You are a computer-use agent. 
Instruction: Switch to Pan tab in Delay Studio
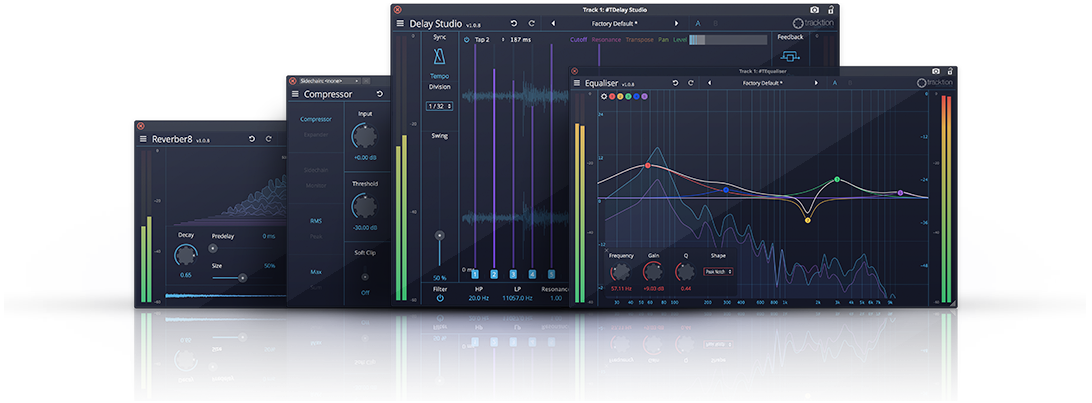(x=663, y=40)
